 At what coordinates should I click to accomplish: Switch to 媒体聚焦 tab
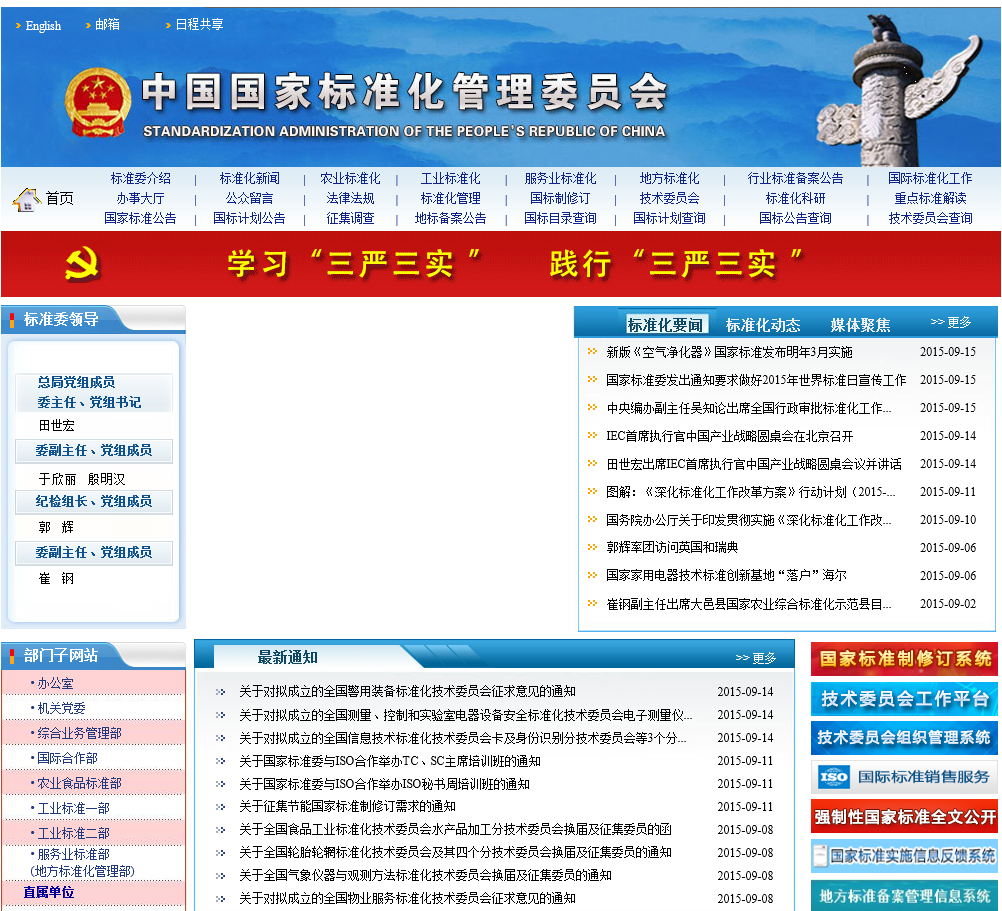[x=860, y=325]
